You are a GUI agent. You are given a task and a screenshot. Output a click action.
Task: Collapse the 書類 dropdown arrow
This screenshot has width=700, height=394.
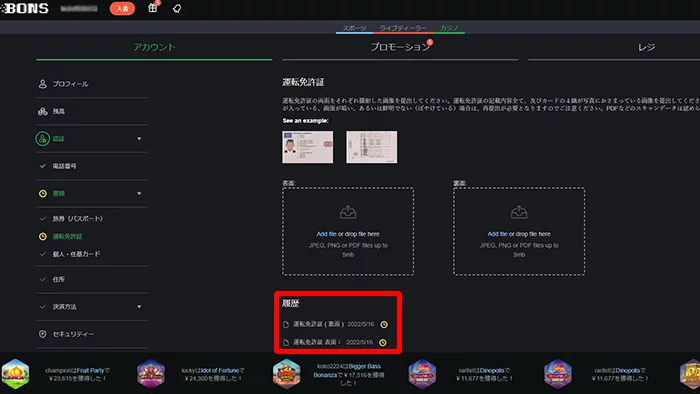(139, 194)
